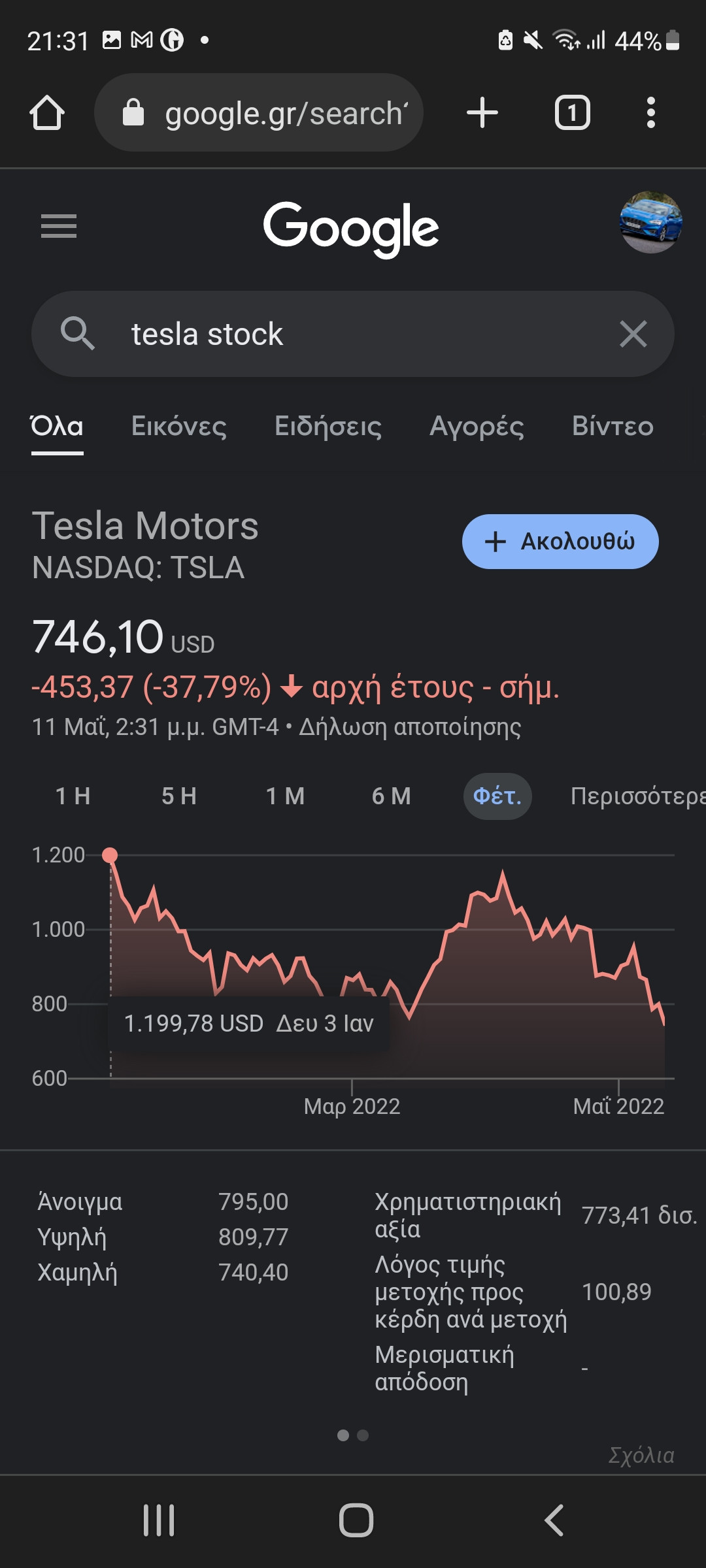706x1568 pixels.
Task: Switch to the Εικόνες tab
Action: click(x=179, y=426)
